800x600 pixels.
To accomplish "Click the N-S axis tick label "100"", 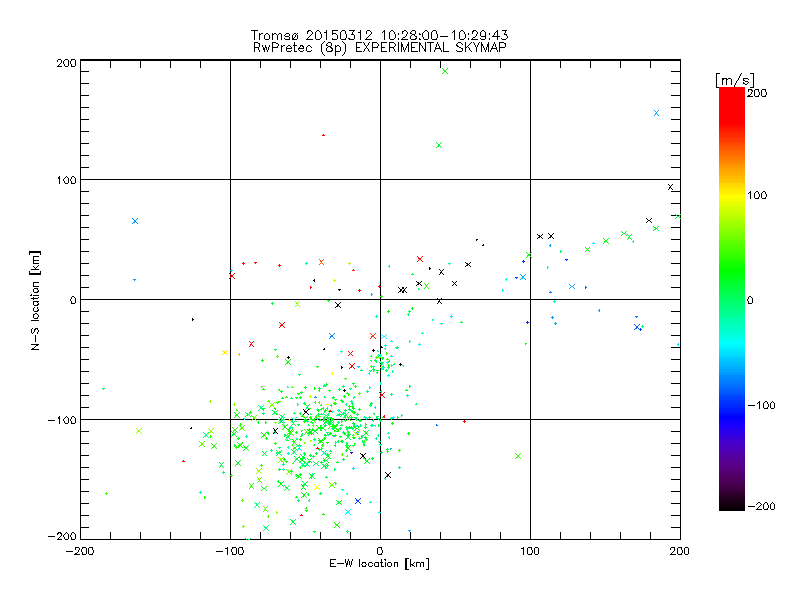I will [66, 180].
